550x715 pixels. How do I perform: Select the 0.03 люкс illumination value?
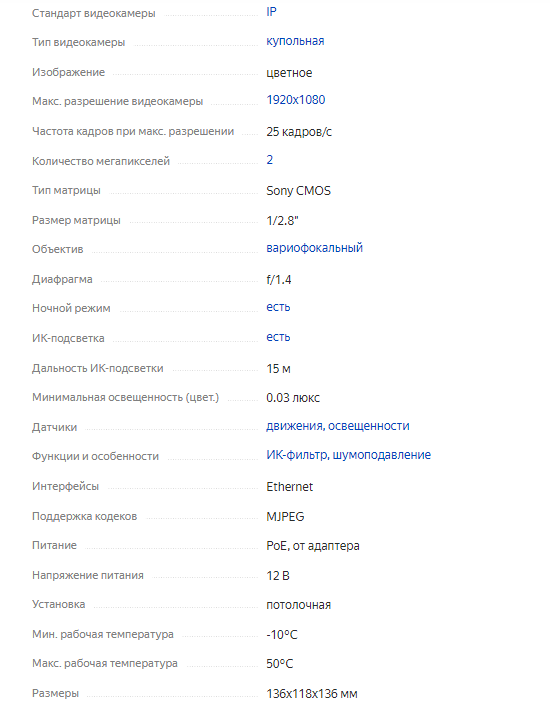293,398
